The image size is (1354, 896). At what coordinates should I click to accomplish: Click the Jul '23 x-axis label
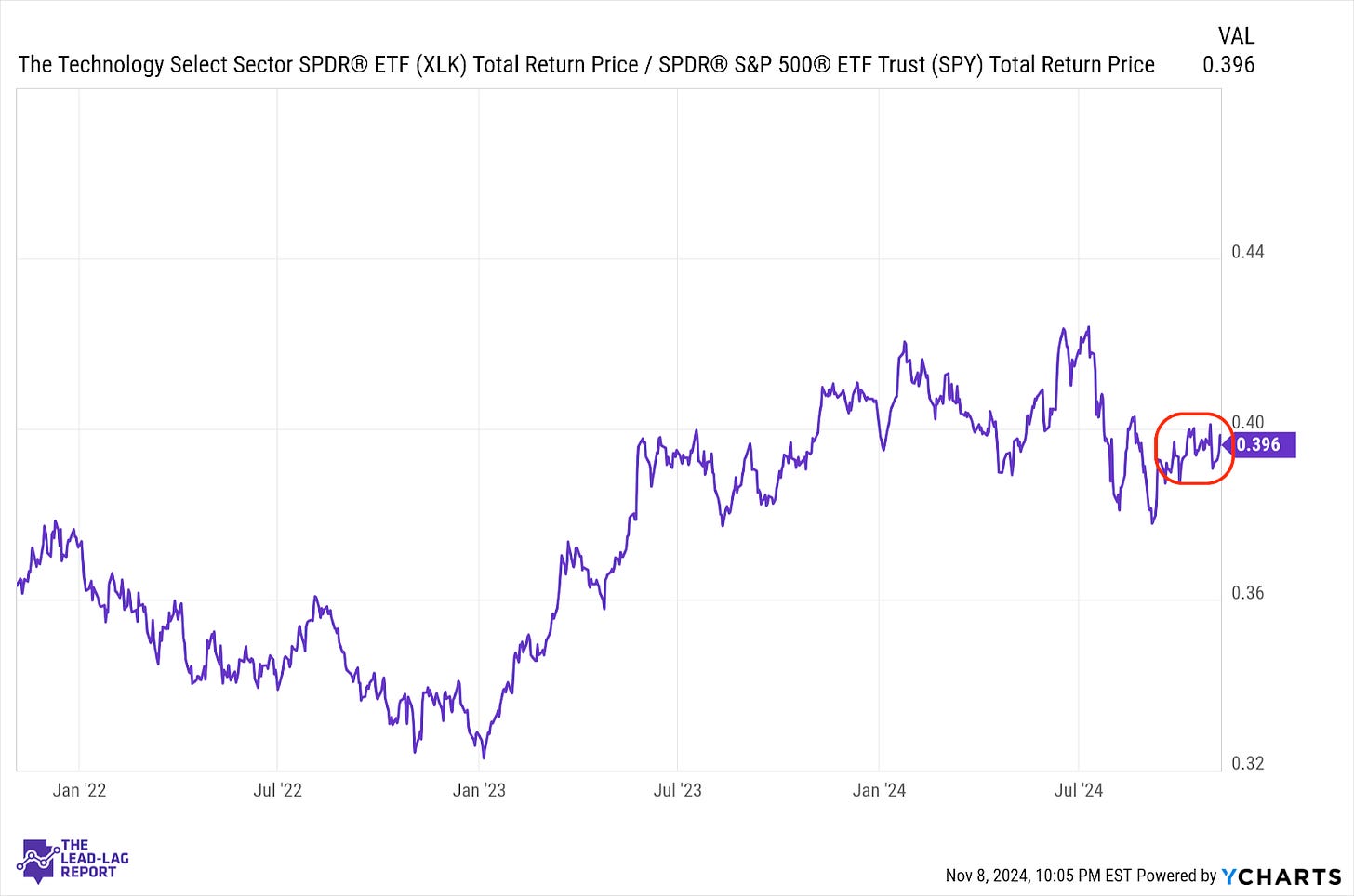(678, 791)
